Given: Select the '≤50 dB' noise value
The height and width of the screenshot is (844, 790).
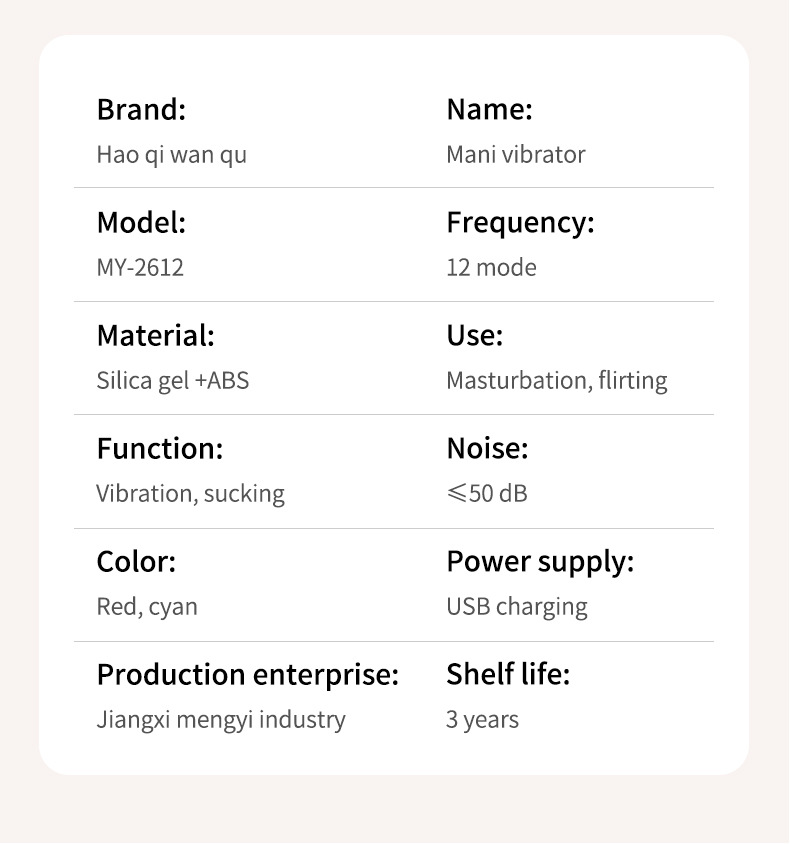Looking at the screenshot, I should pos(486,494).
